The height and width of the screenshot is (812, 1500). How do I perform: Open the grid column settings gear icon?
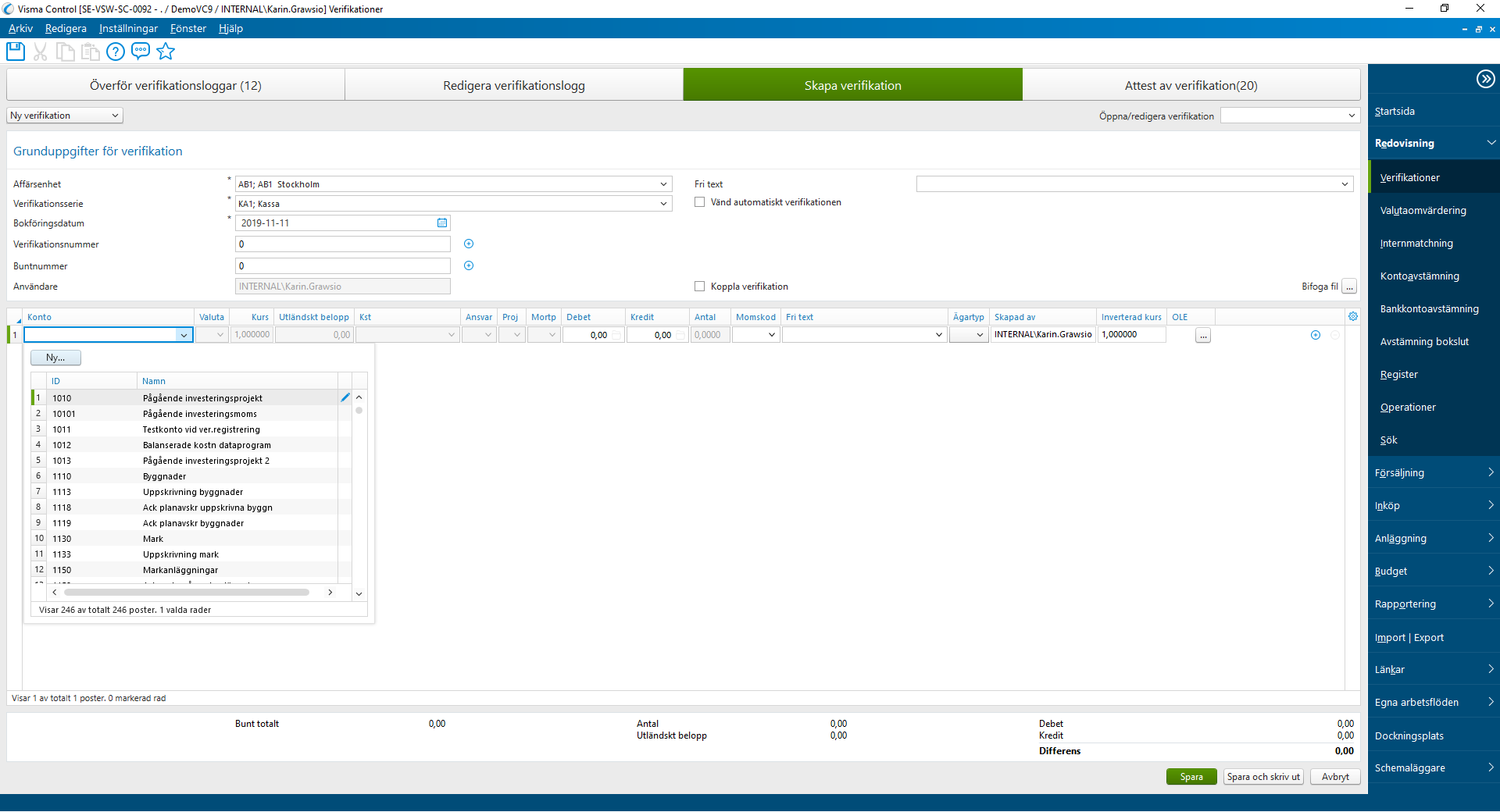click(1353, 316)
